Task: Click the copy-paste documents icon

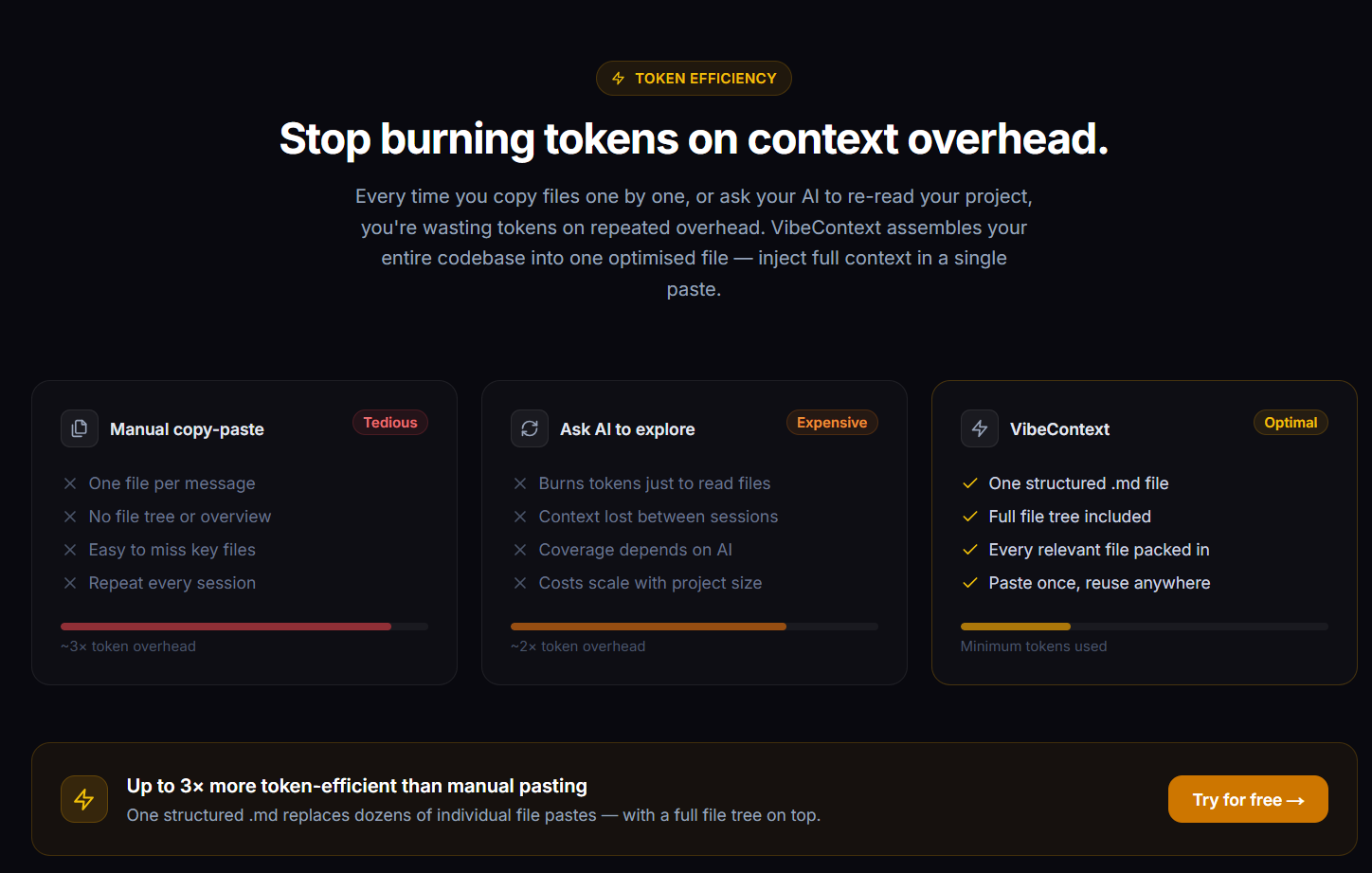Action: [80, 428]
